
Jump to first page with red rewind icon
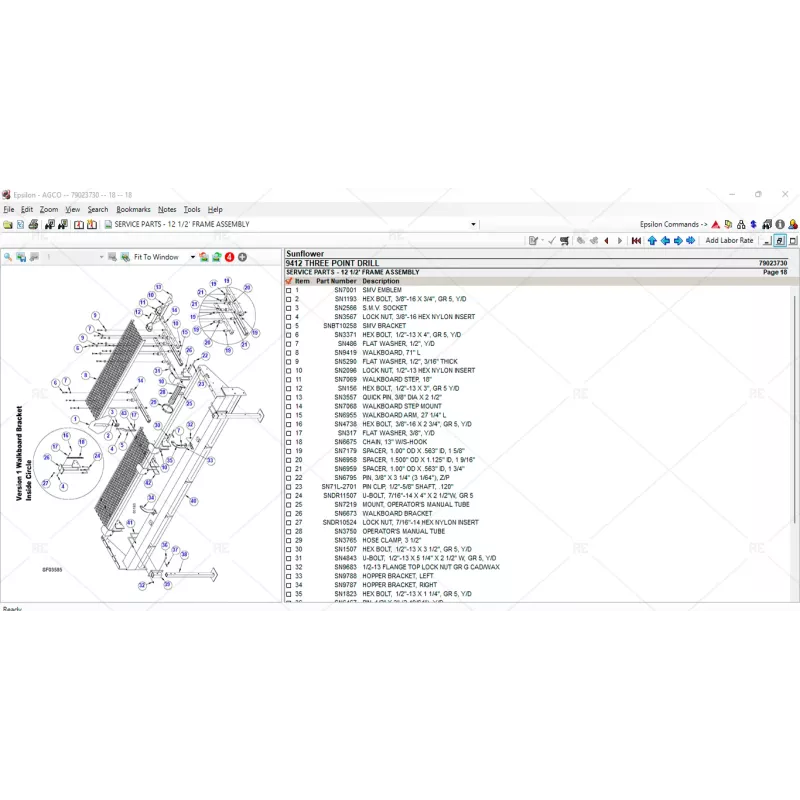point(636,241)
